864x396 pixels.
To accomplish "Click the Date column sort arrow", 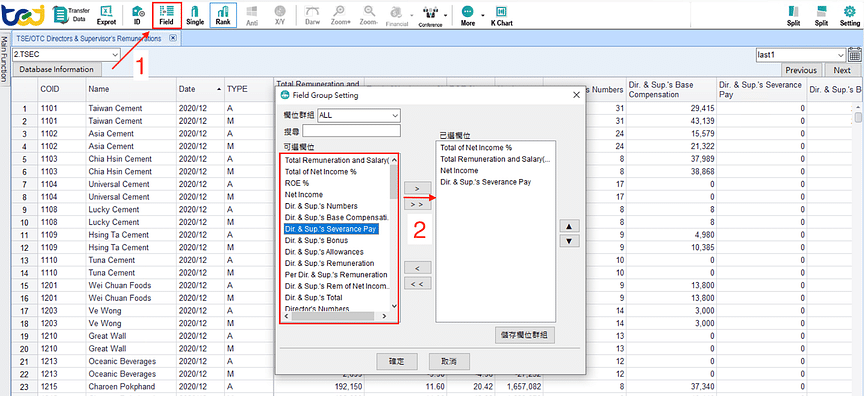I will point(219,89).
